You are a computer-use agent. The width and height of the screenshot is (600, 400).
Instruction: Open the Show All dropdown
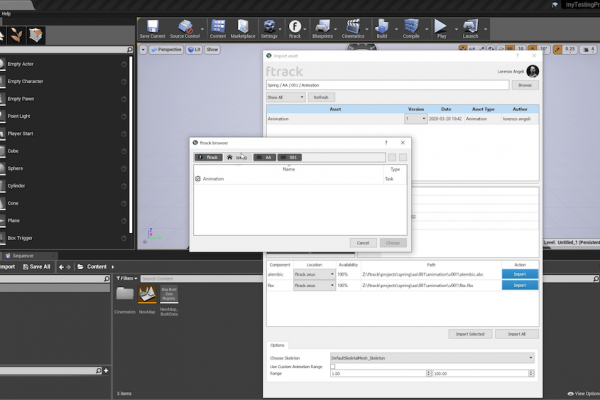285,97
